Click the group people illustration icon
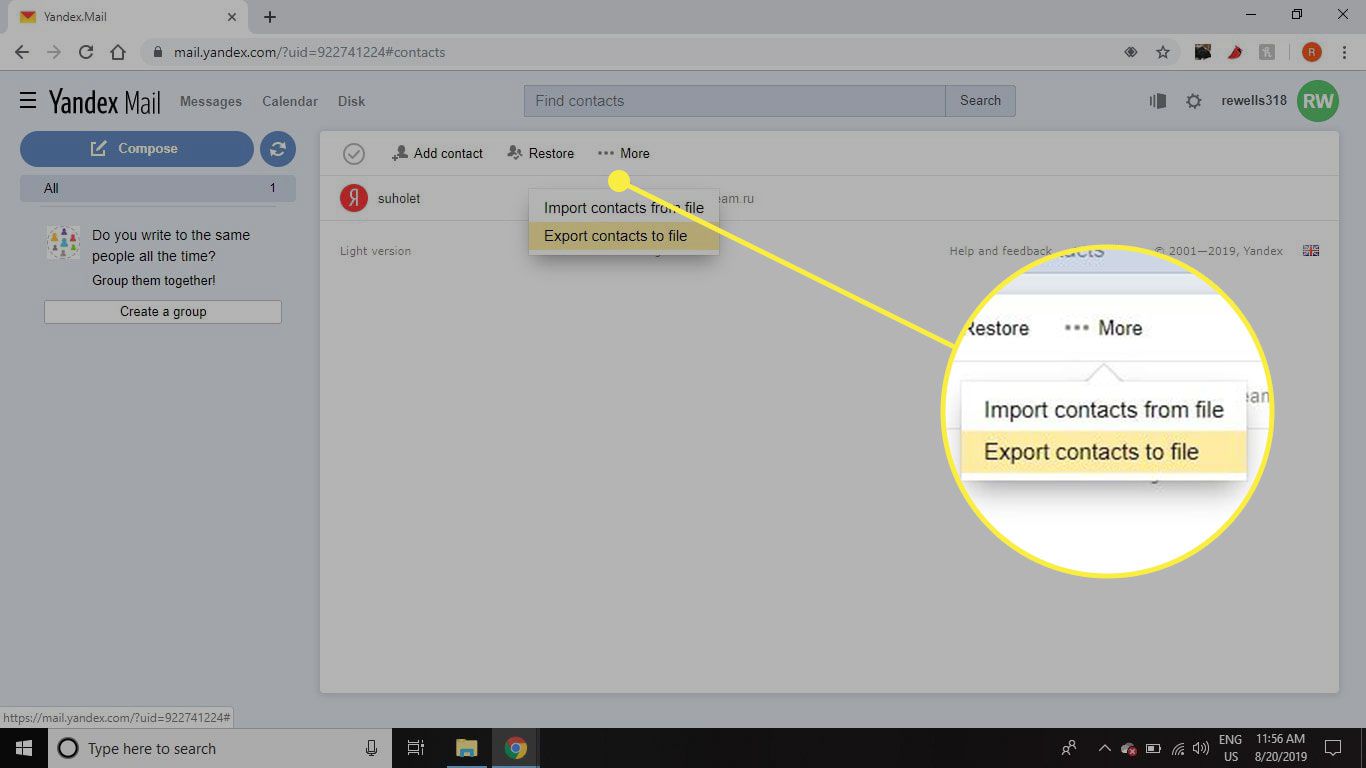The image size is (1366, 768). pyautogui.click(x=63, y=243)
